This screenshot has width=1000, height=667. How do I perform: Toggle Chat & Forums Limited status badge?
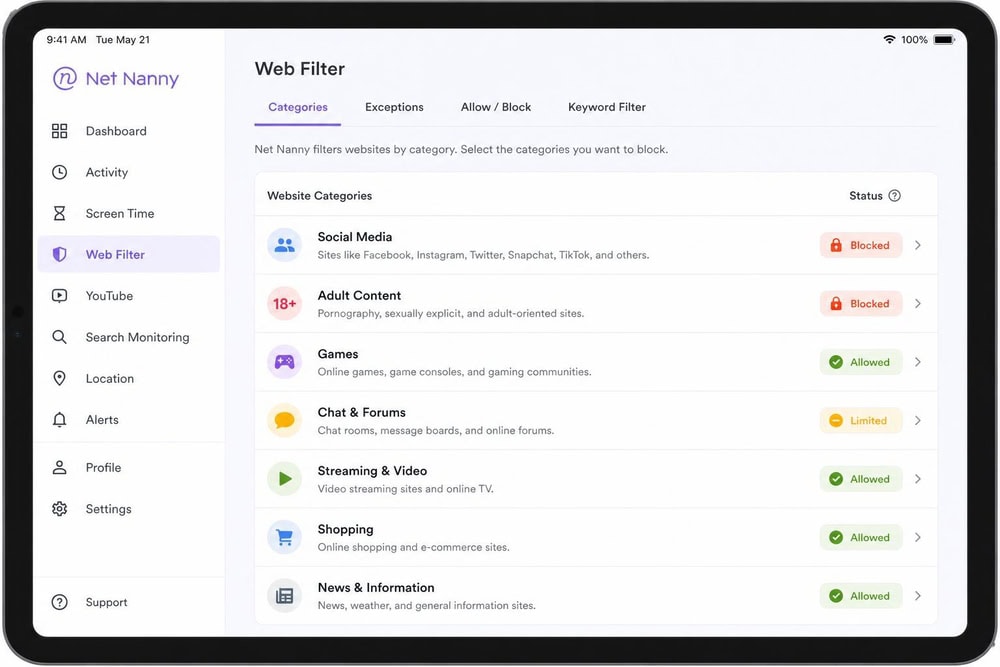861,420
